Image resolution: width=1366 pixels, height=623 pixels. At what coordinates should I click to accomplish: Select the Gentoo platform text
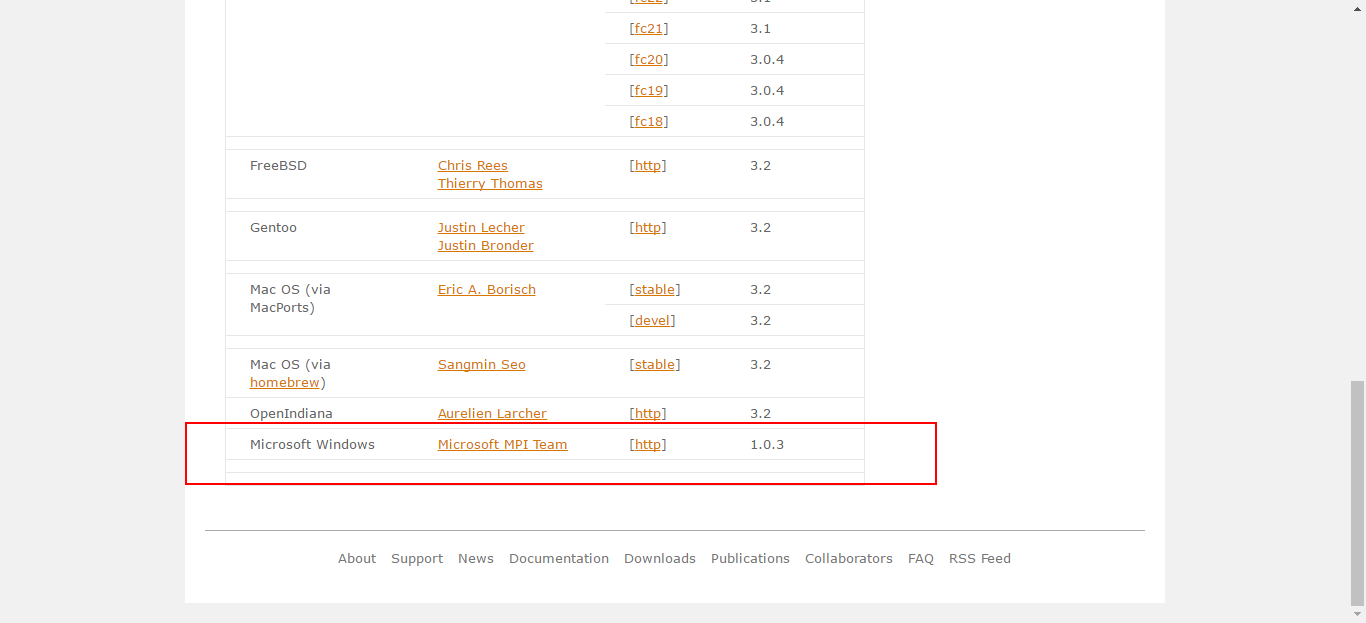click(x=273, y=227)
